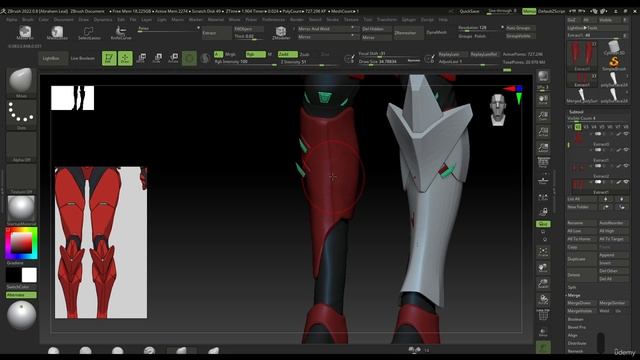Adjust the Draw Size slider
Screen dimensions: 640x360
coord(389,62)
